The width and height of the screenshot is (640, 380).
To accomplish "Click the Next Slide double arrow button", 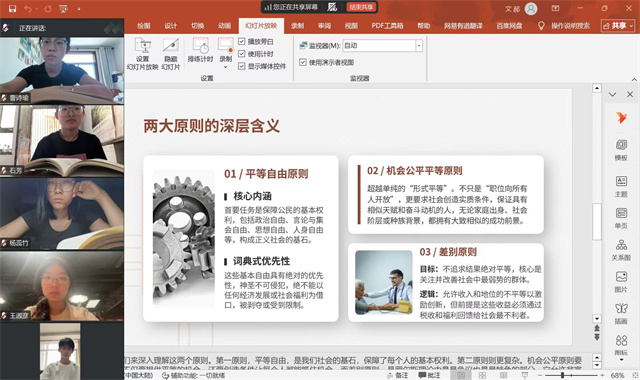I will [597, 337].
